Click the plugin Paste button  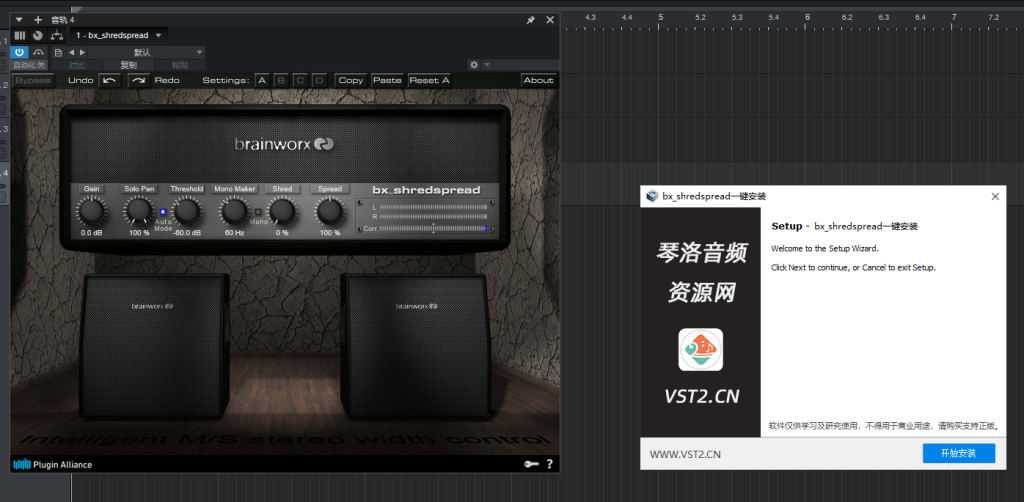pyautogui.click(x=387, y=80)
